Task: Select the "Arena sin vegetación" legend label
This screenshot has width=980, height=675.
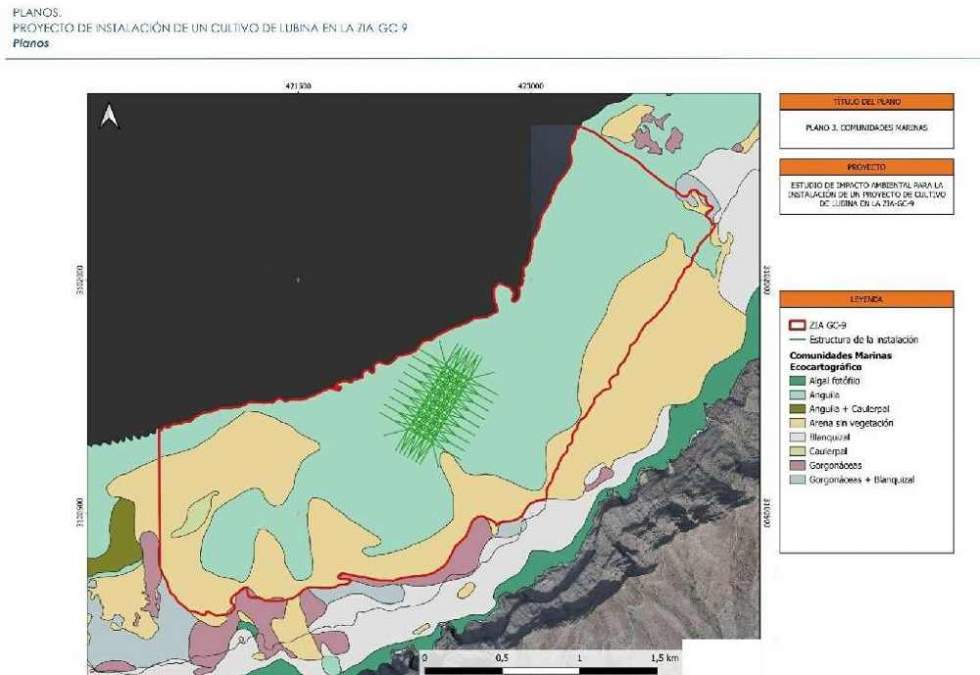Action: click(851, 423)
